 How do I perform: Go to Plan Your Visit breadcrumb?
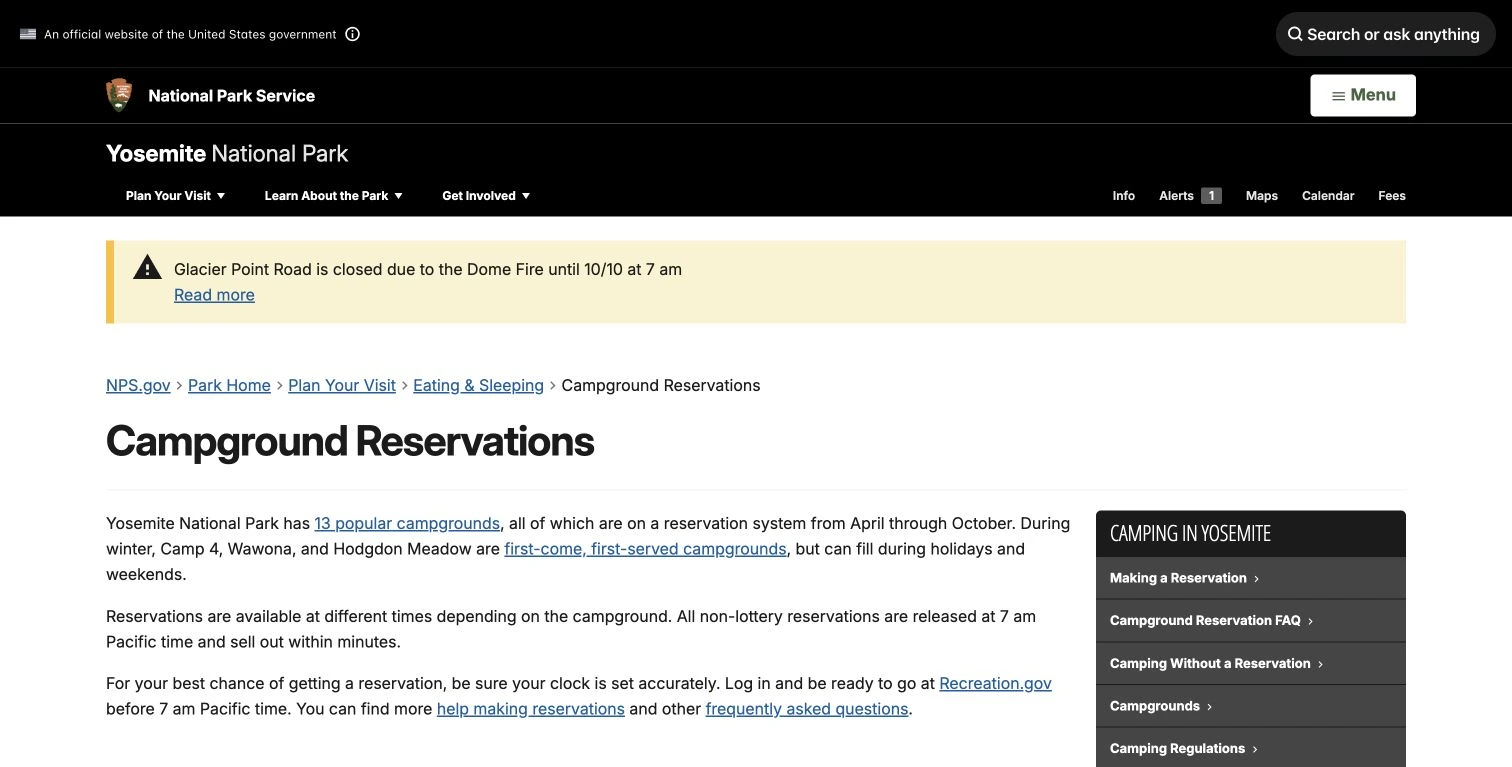(342, 386)
